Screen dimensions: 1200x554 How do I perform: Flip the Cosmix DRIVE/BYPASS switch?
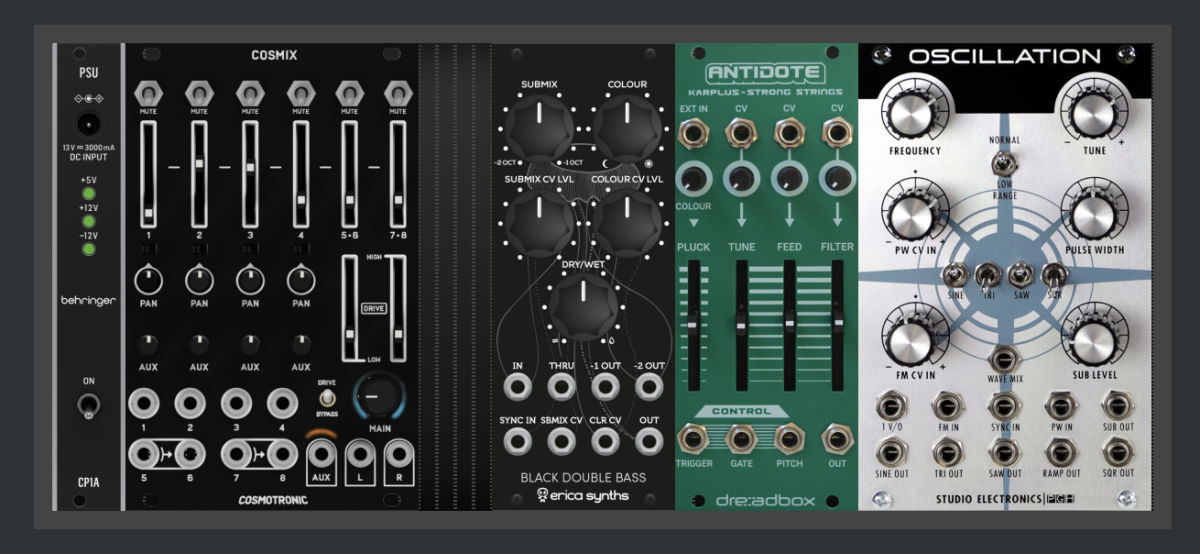click(x=325, y=397)
